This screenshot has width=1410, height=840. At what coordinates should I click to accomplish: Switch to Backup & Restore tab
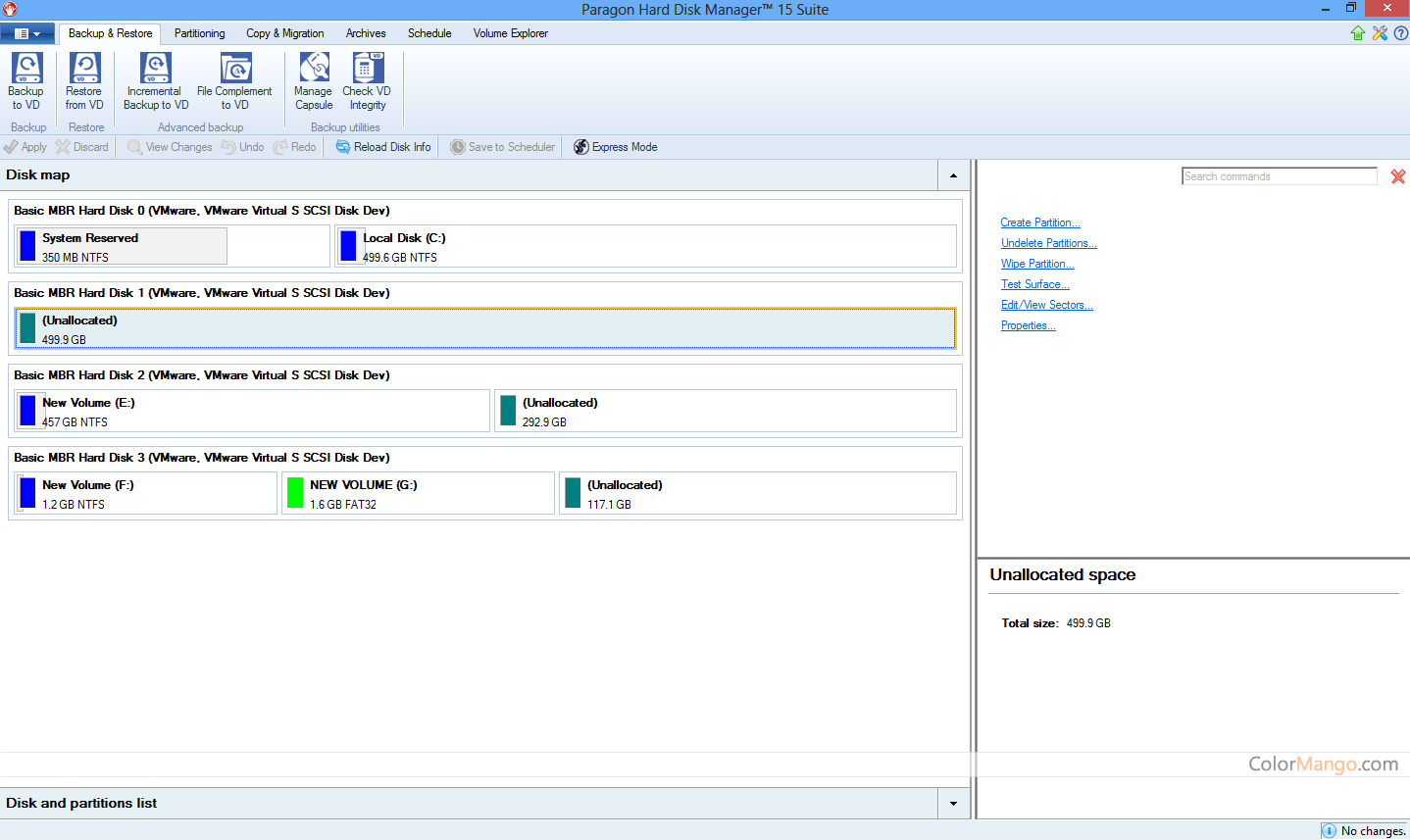click(x=110, y=33)
